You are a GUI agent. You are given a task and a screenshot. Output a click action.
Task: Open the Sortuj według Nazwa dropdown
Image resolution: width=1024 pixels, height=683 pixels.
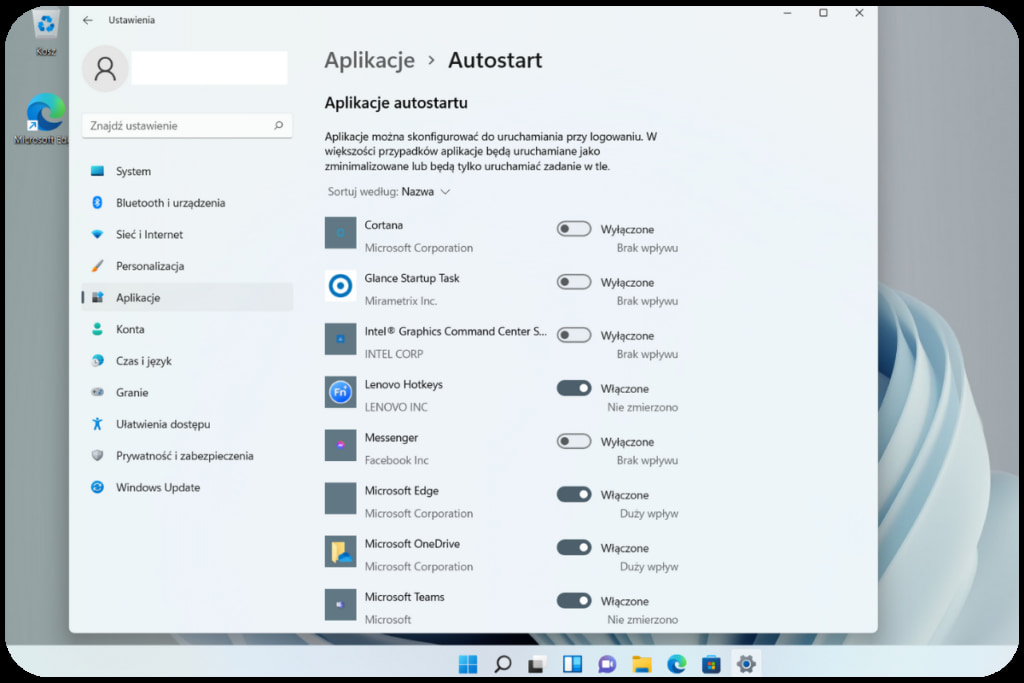[x=389, y=191]
